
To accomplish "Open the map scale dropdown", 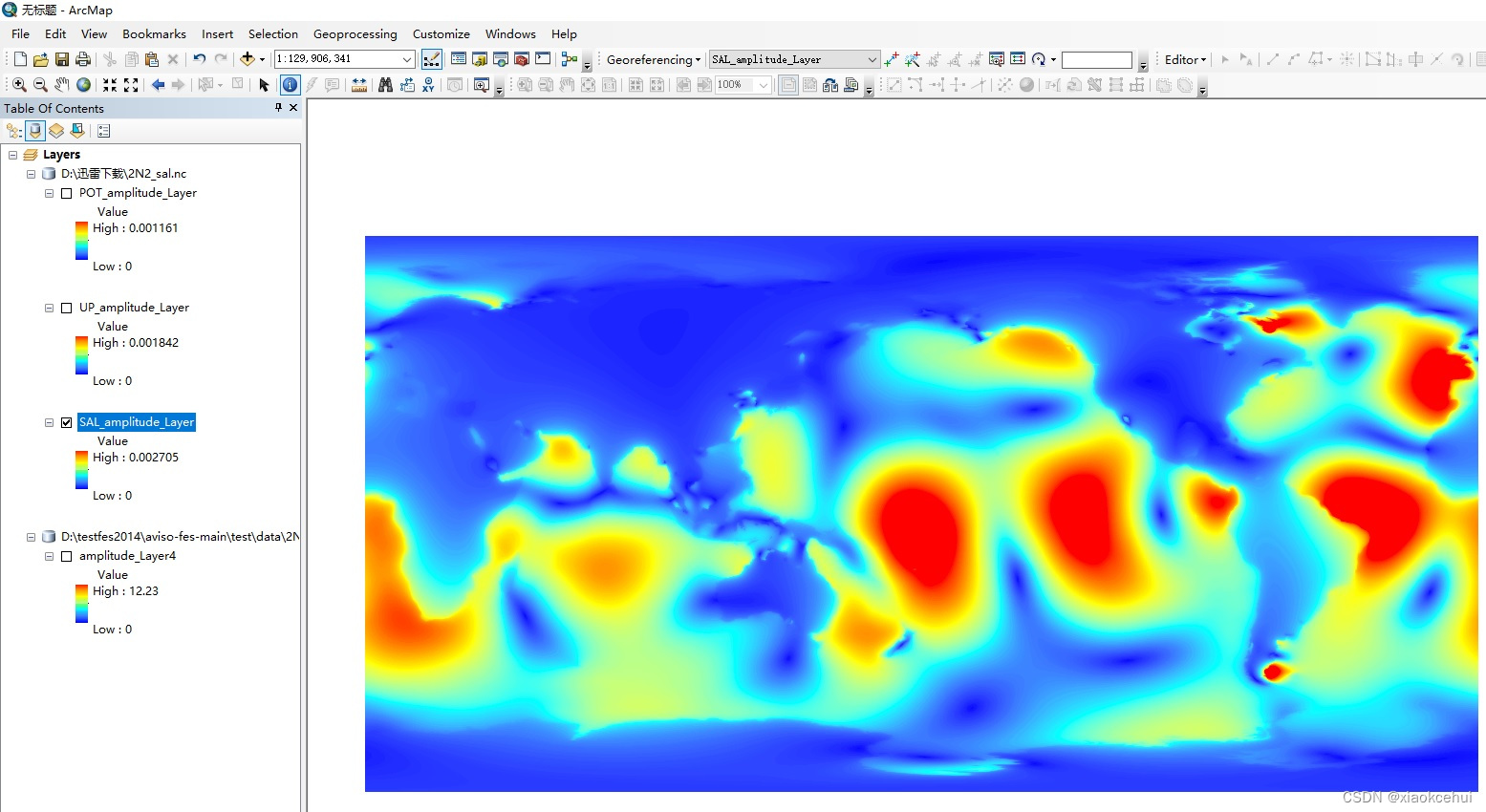I will click(x=406, y=59).
